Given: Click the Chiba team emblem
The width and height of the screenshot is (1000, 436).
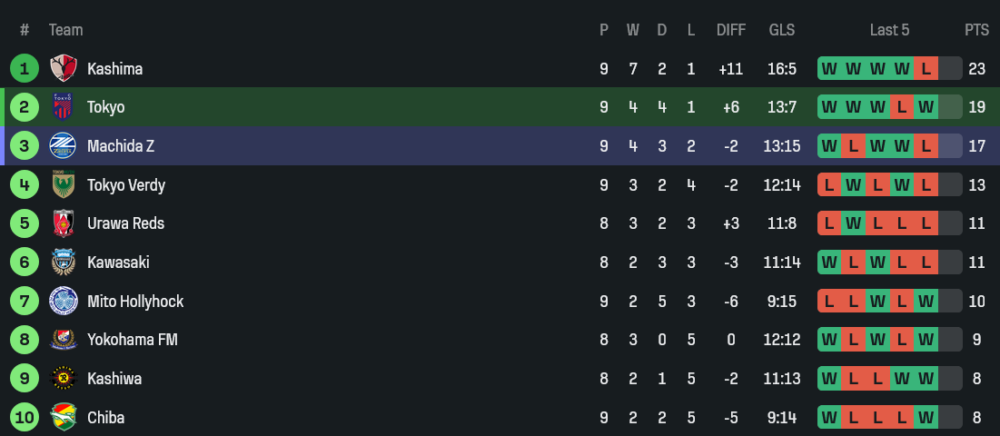Looking at the screenshot, I should 63,417.
